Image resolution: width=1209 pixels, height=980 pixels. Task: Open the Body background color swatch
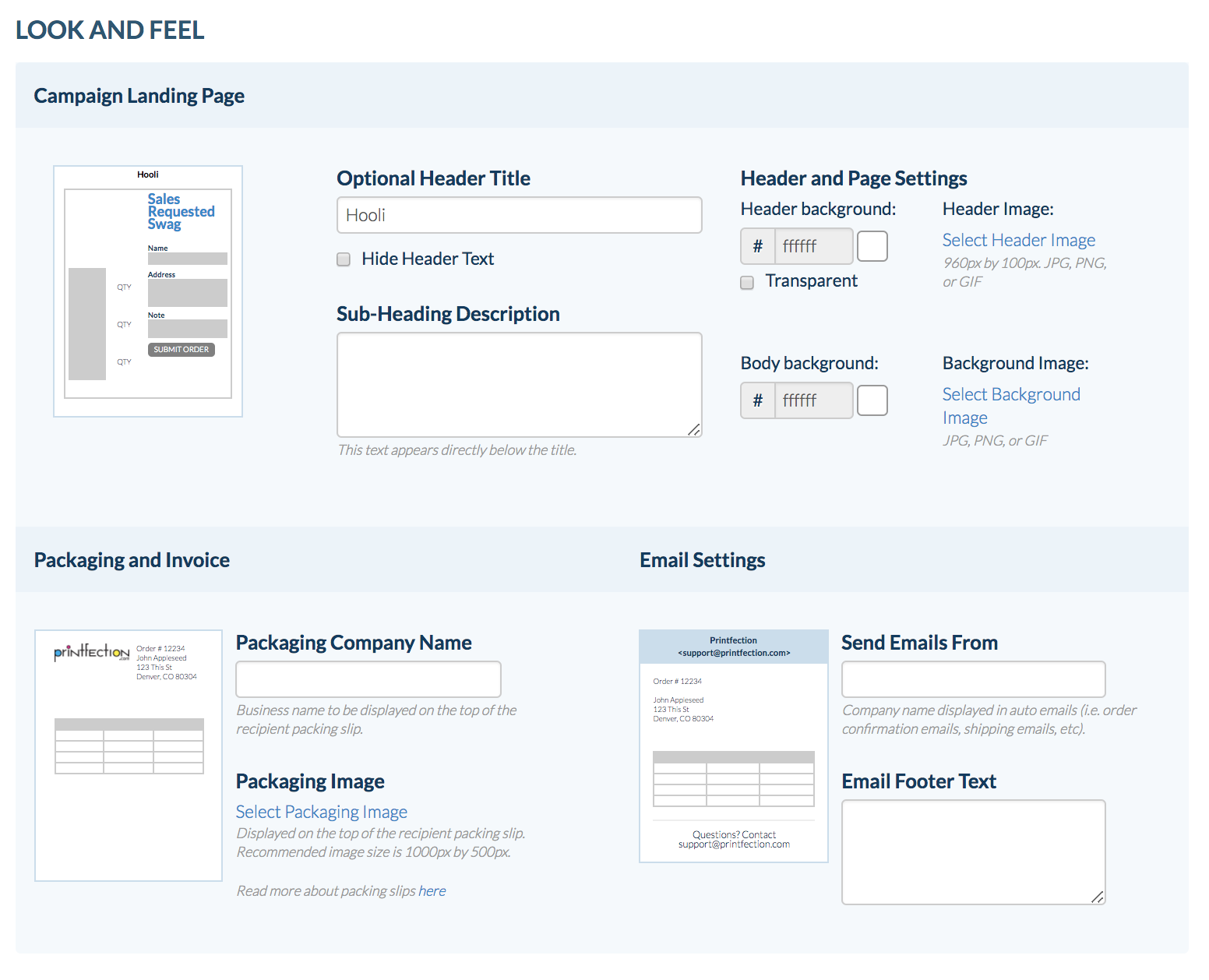872,400
